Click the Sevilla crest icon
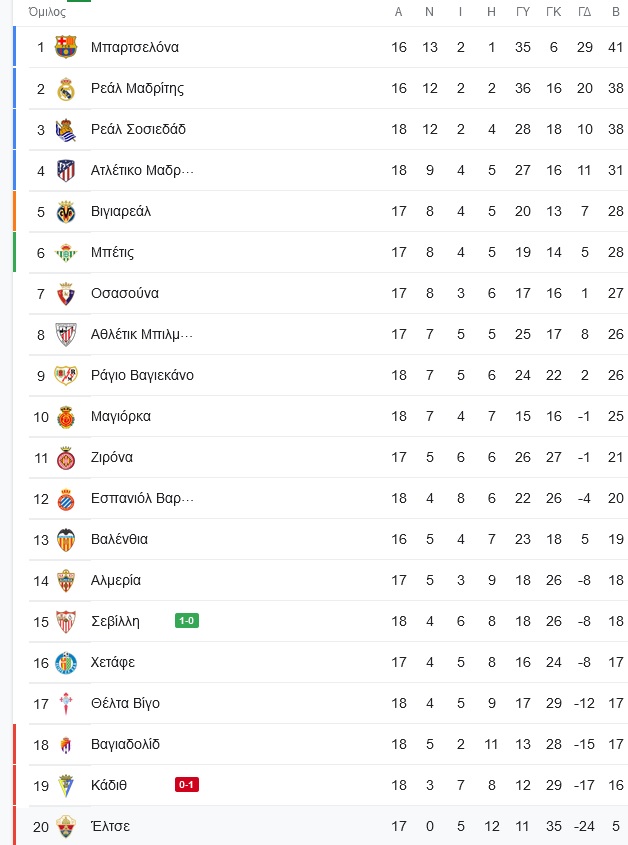Viewport: 628px width, 845px height. [x=66, y=621]
